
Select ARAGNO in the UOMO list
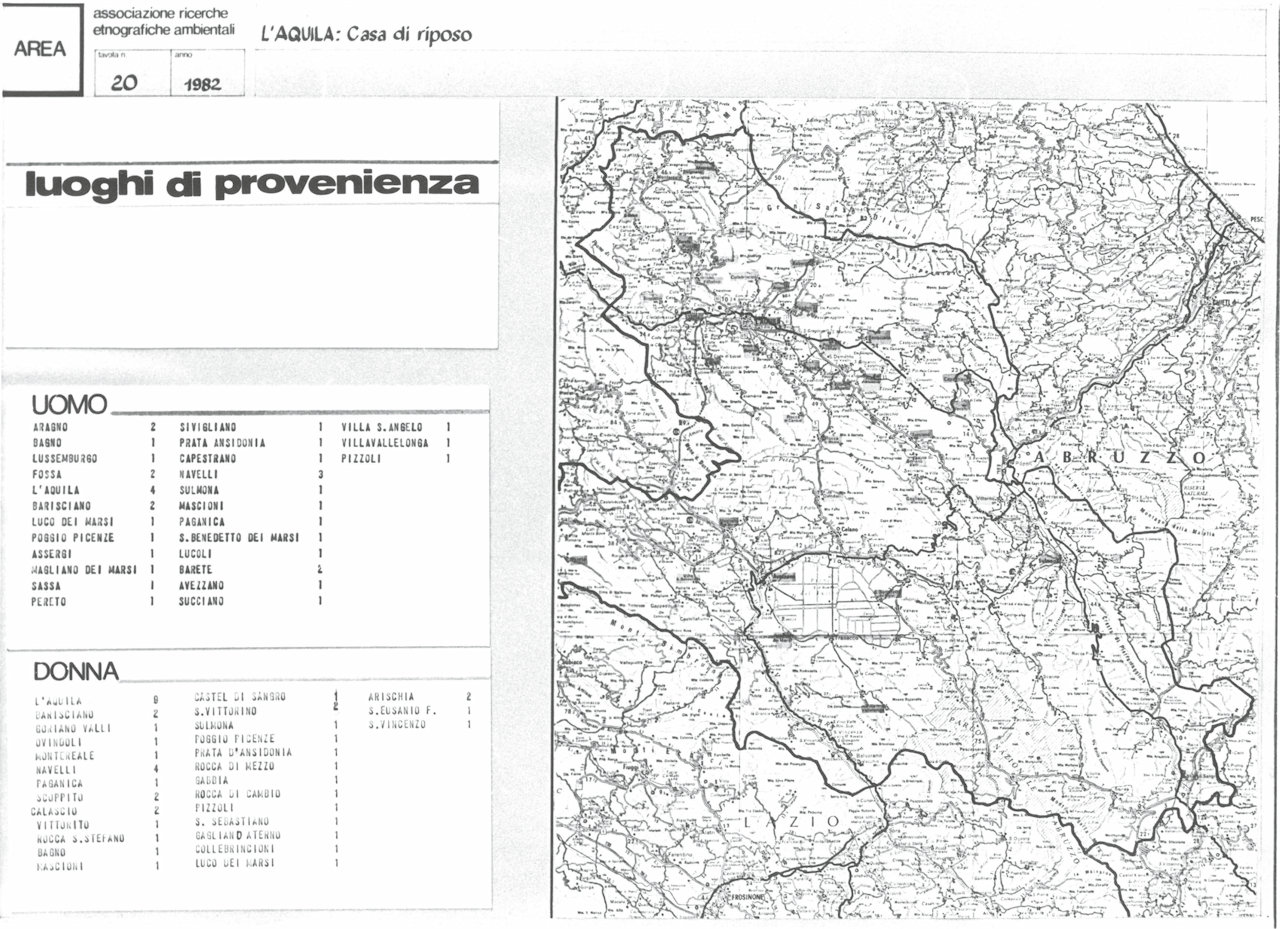pos(50,427)
